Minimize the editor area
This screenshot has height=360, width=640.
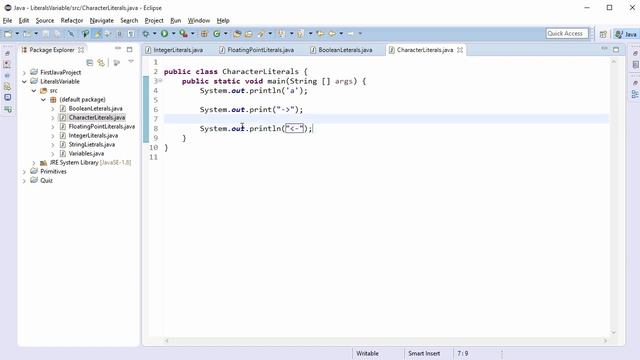point(604,49)
